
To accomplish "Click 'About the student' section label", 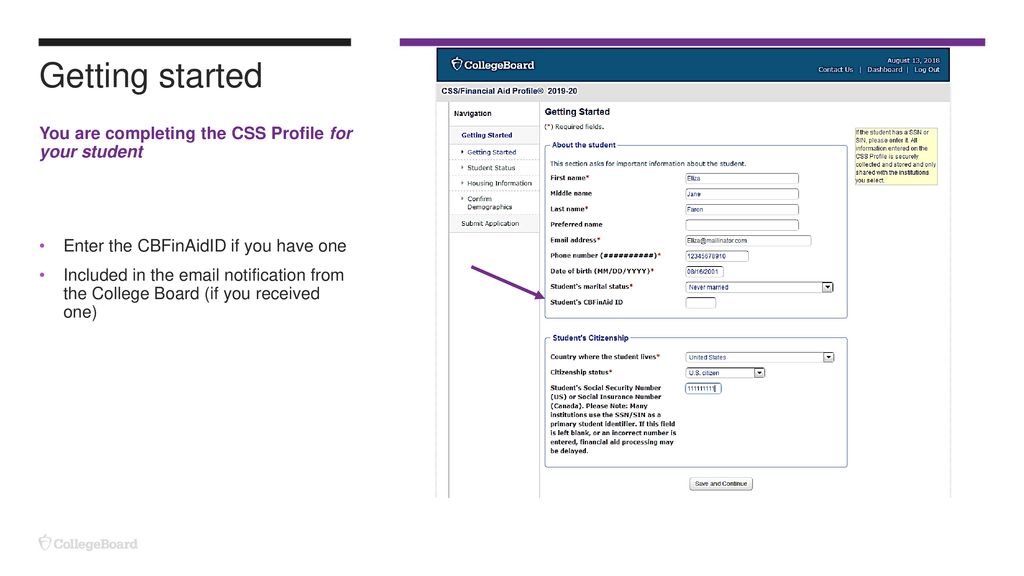I will [584, 145].
